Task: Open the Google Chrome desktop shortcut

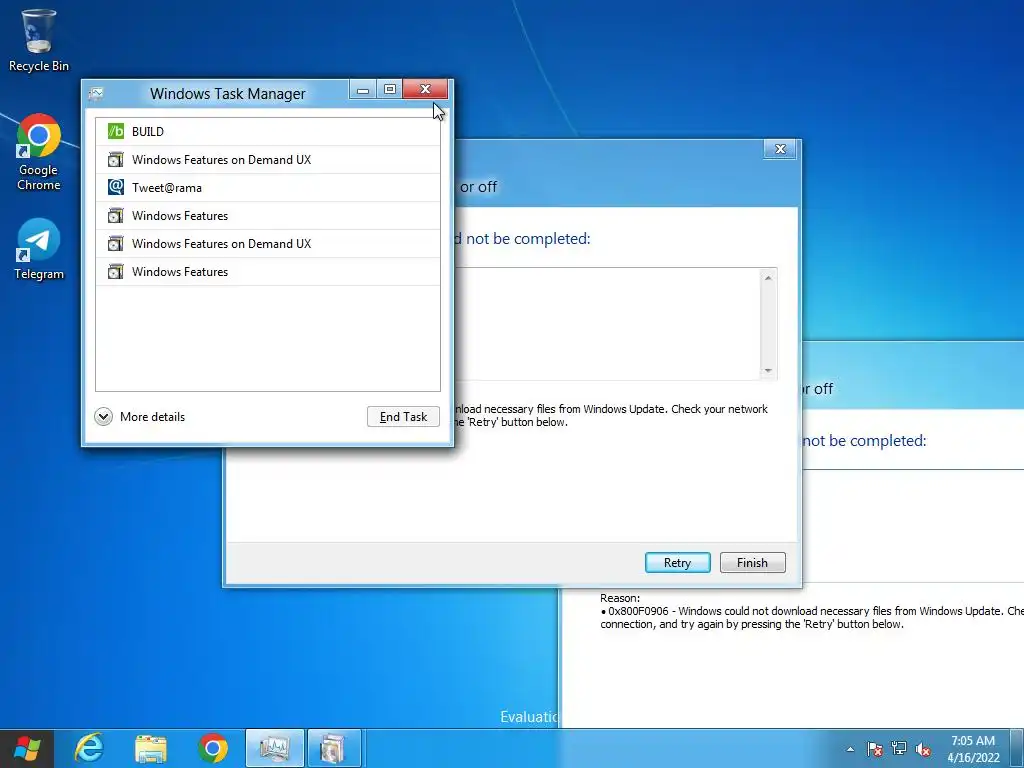Action: pyautogui.click(x=39, y=152)
